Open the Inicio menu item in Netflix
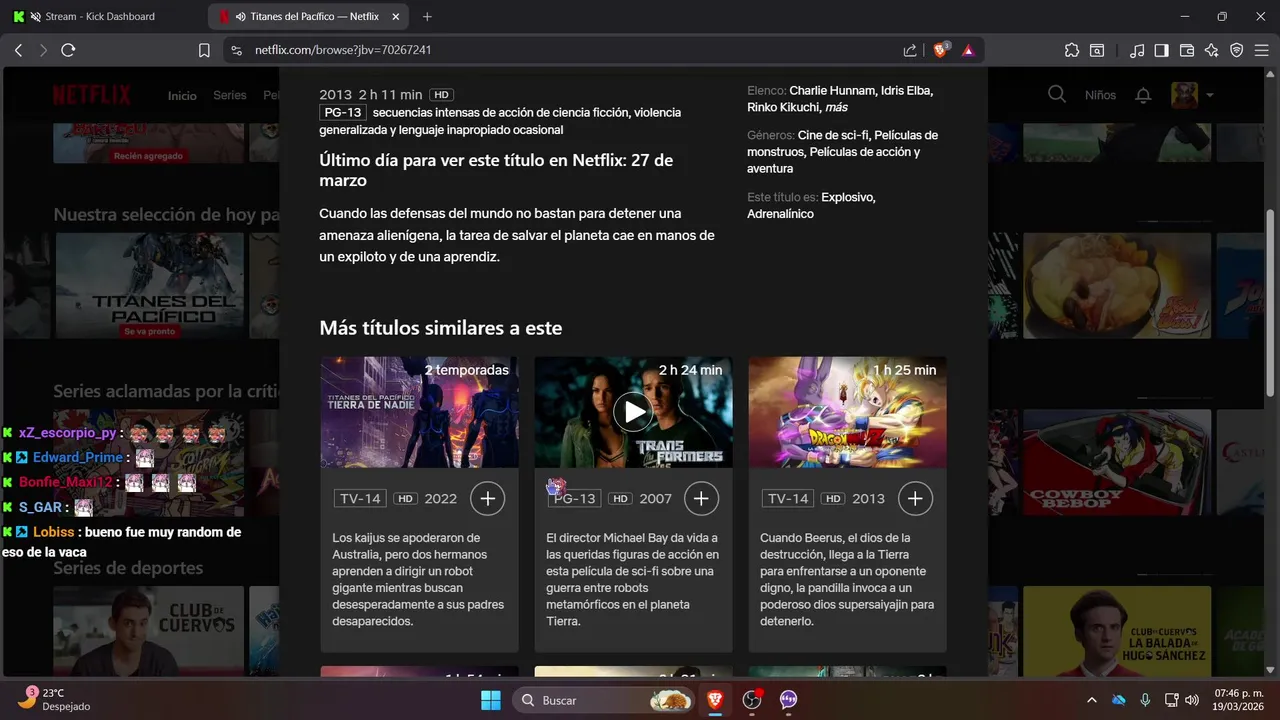This screenshot has height=720, width=1280. tap(182, 96)
